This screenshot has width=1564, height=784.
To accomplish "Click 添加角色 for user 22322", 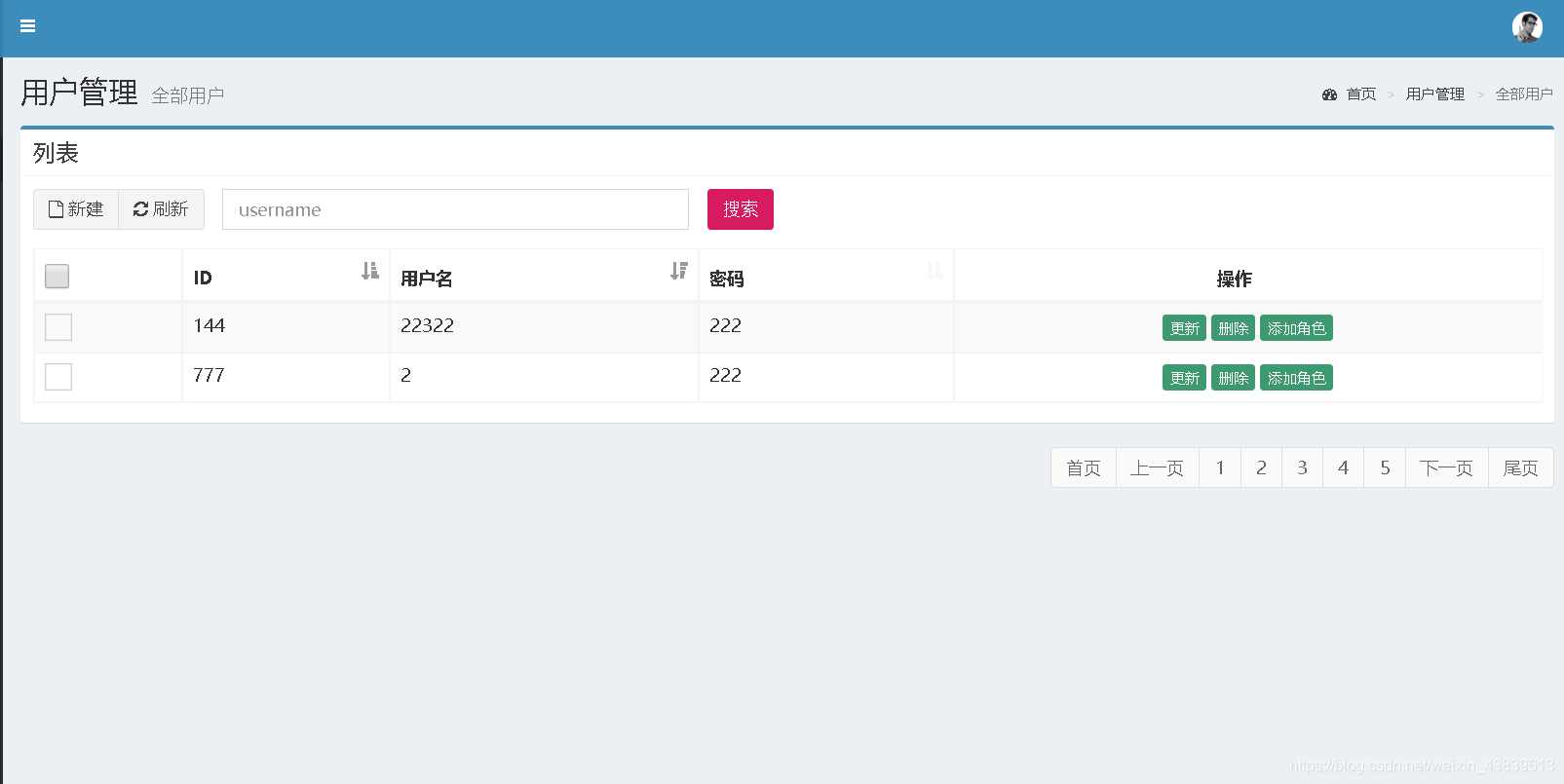I will pyautogui.click(x=1296, y=328).
